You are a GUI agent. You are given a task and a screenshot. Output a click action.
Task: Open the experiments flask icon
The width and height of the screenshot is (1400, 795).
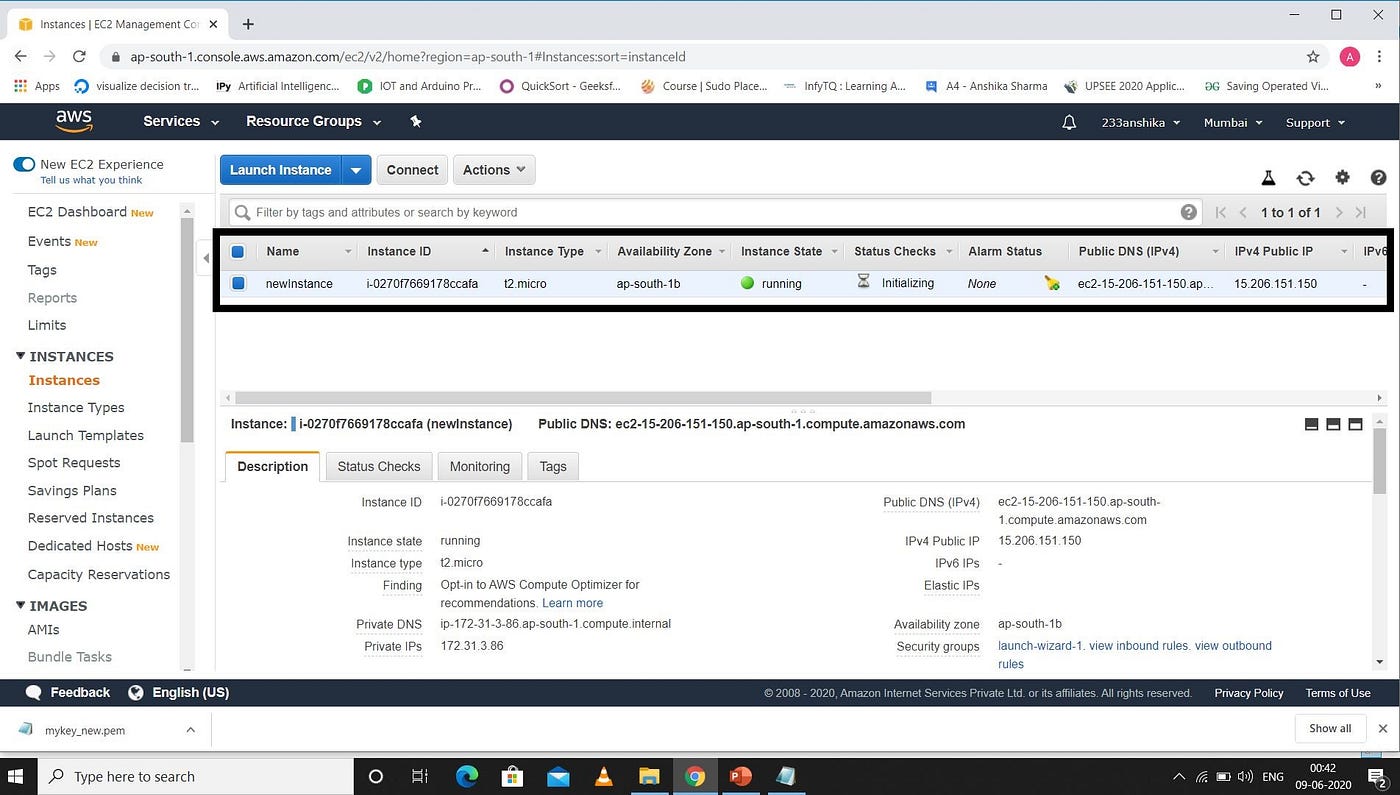pyautogui.click(x=1268, y=178)
